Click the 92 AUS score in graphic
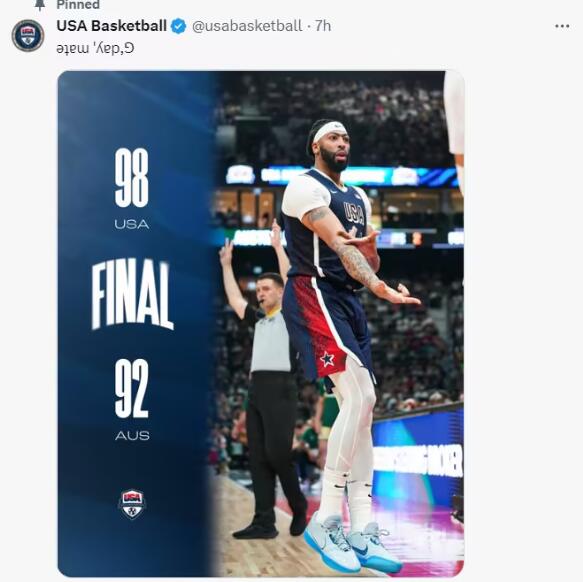The height and width of the screenshot is (582, 583). pyautogui.click(x=132, y=400)
